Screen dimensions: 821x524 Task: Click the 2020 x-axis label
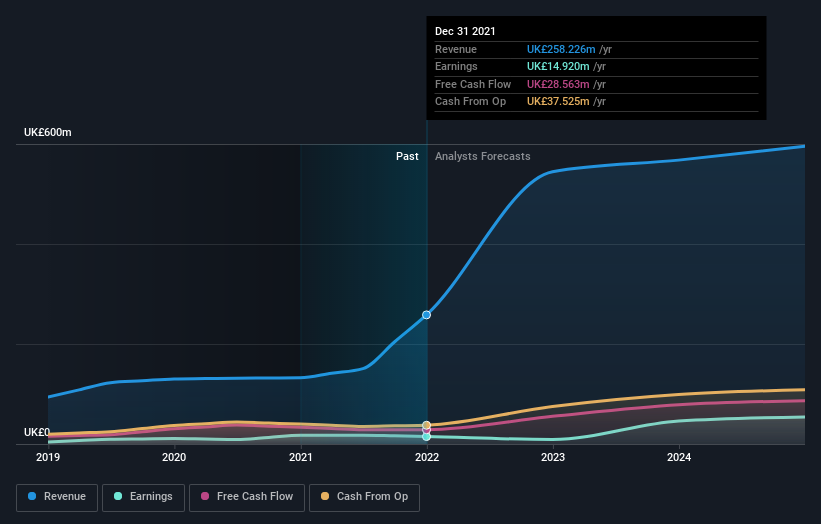pos(174,458)
